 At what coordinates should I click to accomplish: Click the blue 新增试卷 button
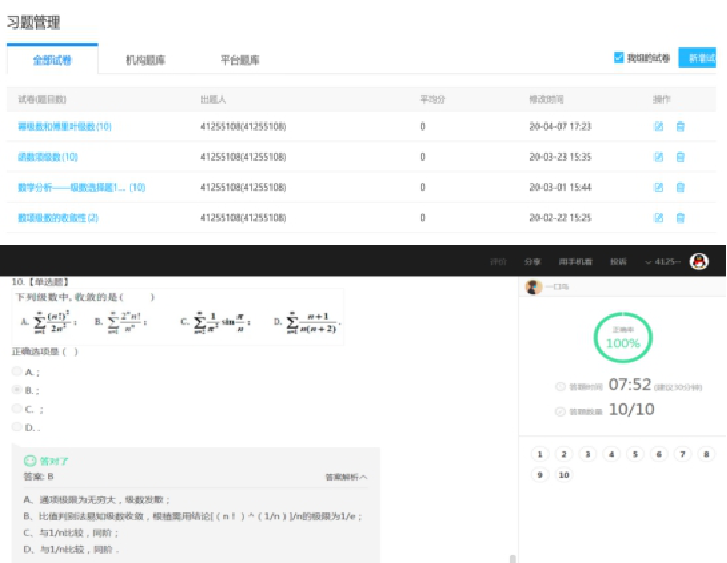tap(702, 59)
